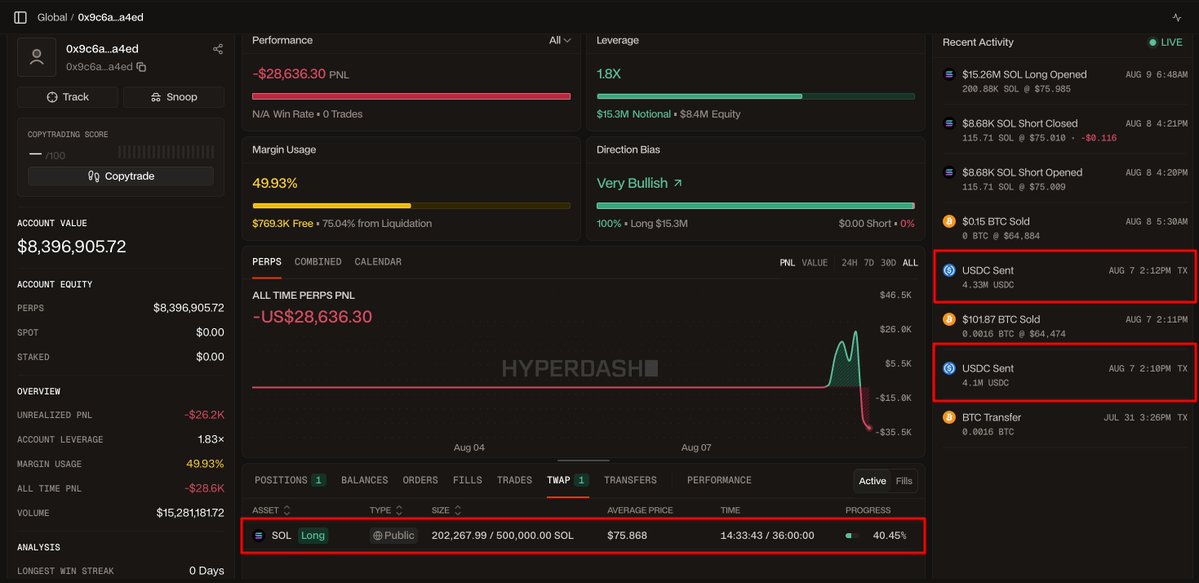This screenshot has width=1199, height=583.
Task: Click the share icon beside wallet address
Action: pyautogui.click(x=218, y=49)
